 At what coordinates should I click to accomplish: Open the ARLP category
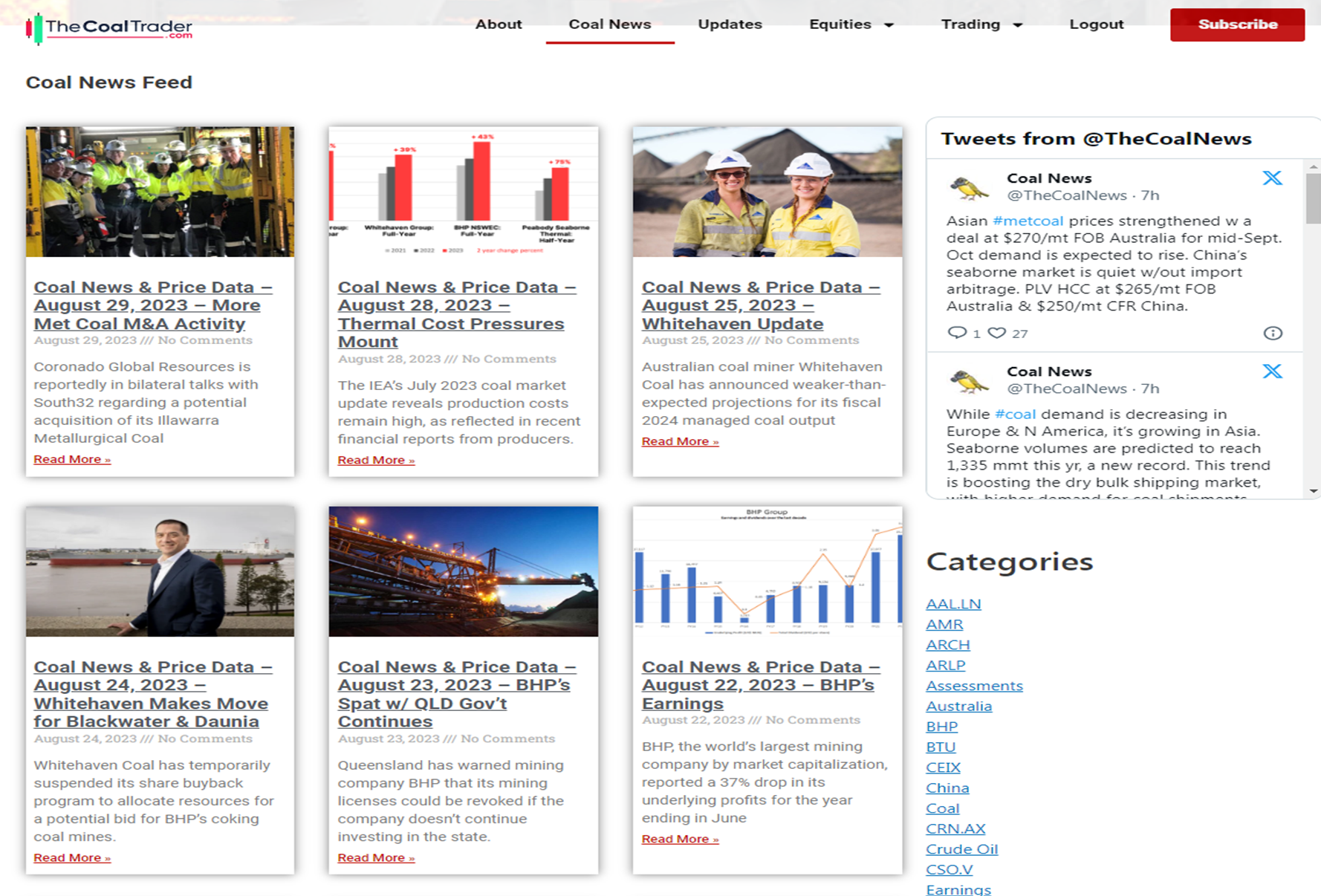pos(946,666)
